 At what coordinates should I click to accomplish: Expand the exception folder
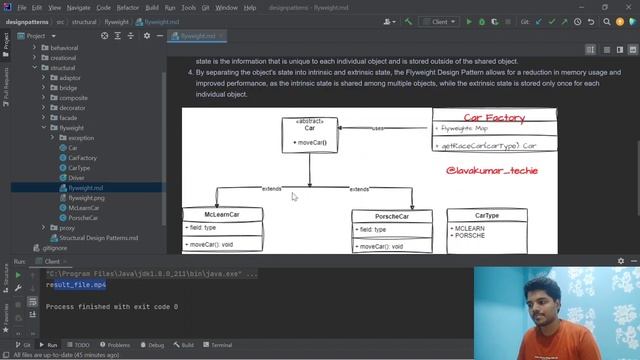pyautogui.click(x=53, y=138)
